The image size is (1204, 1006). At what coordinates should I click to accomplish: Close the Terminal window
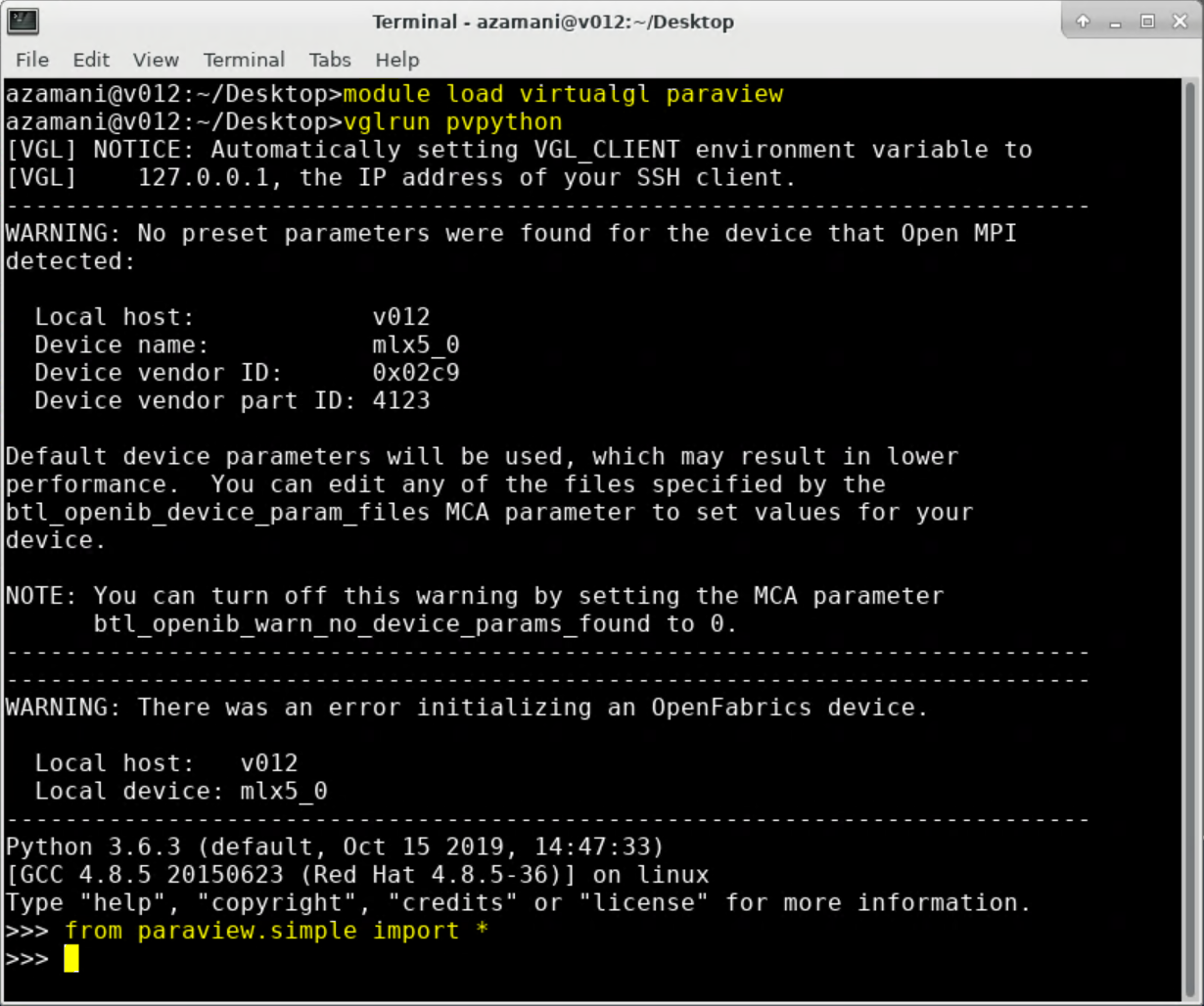[1180, 22]
